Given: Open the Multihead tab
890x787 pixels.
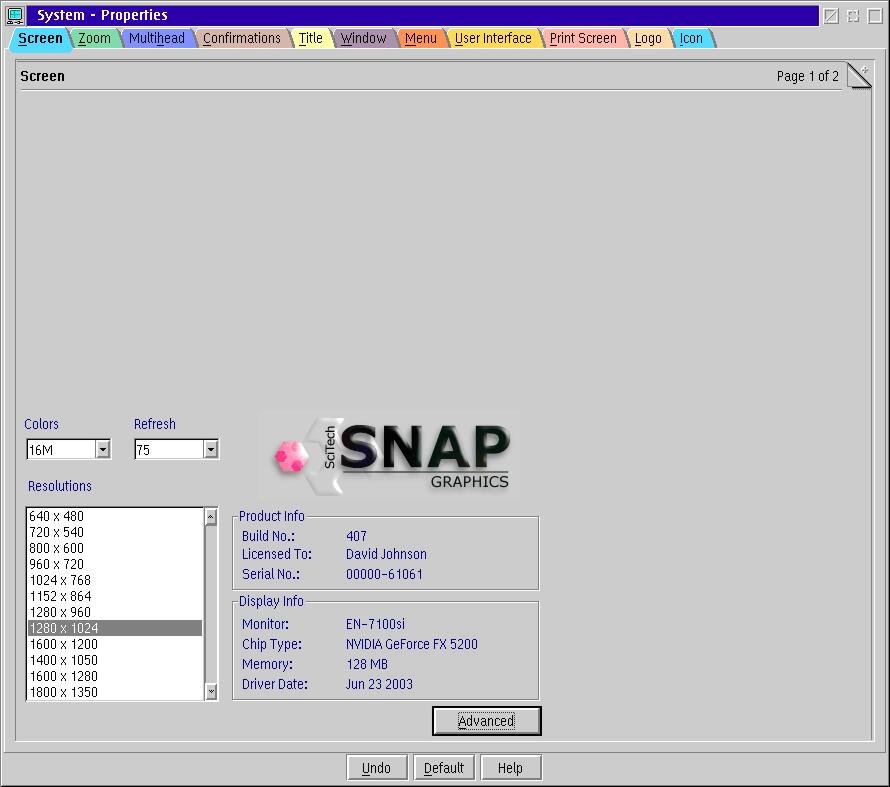Looking at the screenshot, I should [x=157, y=38].
